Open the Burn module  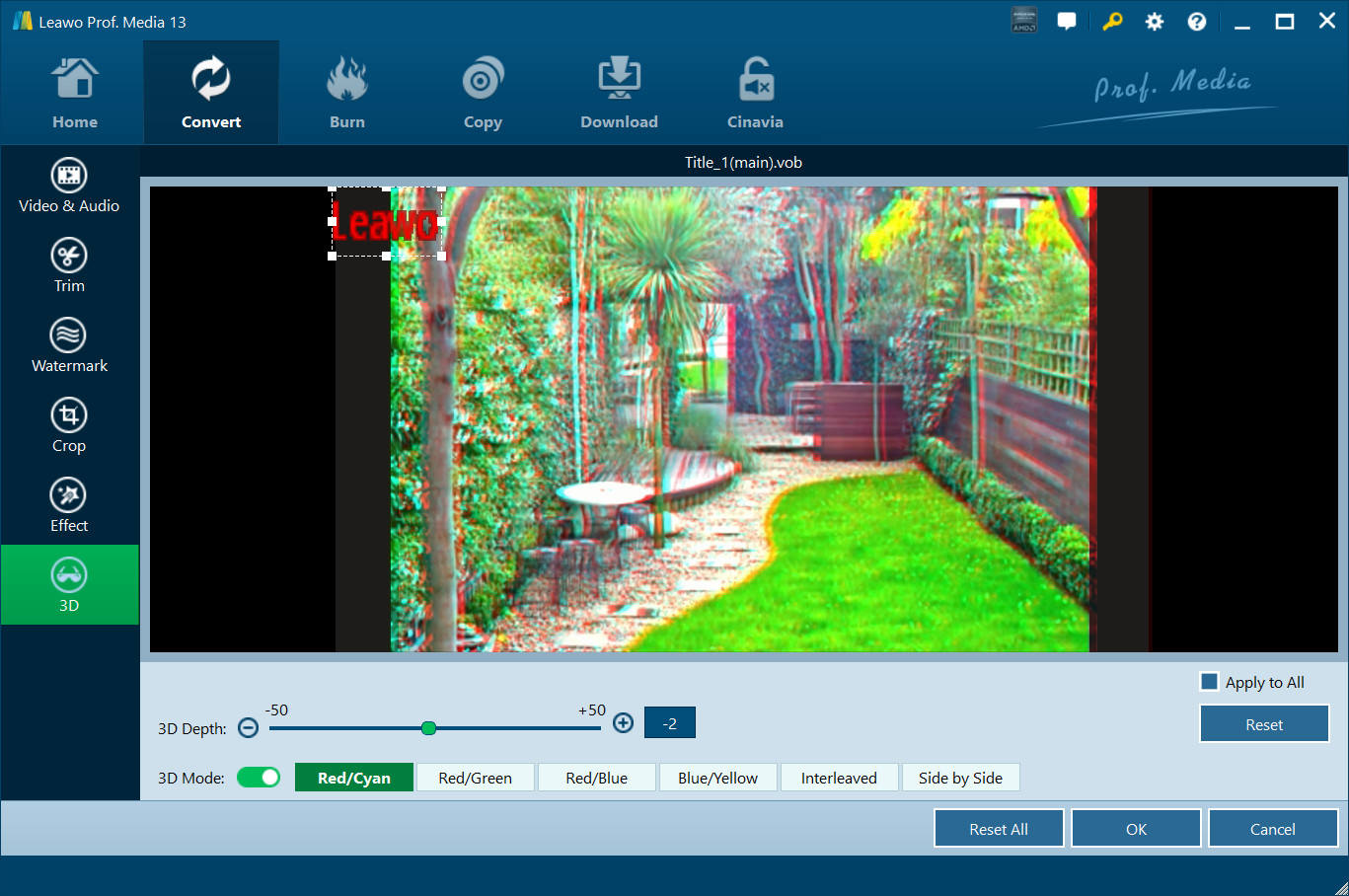click(347, 94)
